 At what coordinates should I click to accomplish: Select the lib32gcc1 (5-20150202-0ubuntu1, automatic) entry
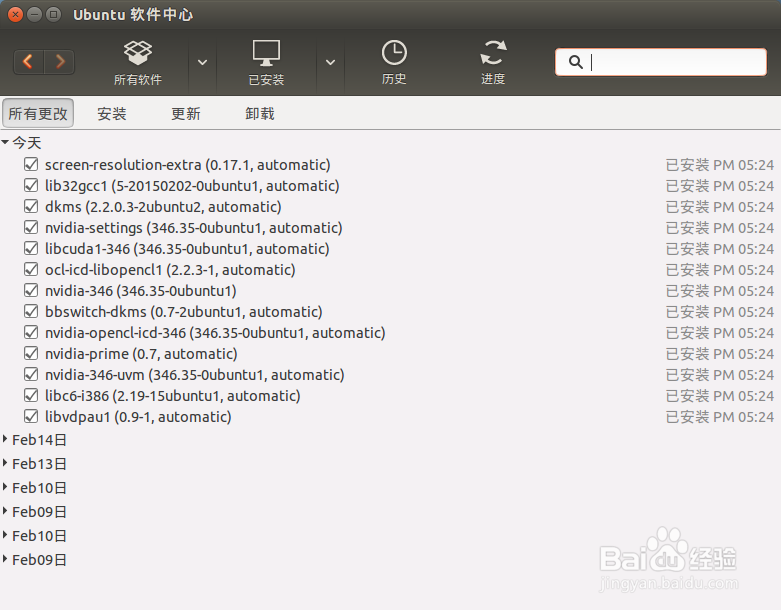click(x=192, y=186)
